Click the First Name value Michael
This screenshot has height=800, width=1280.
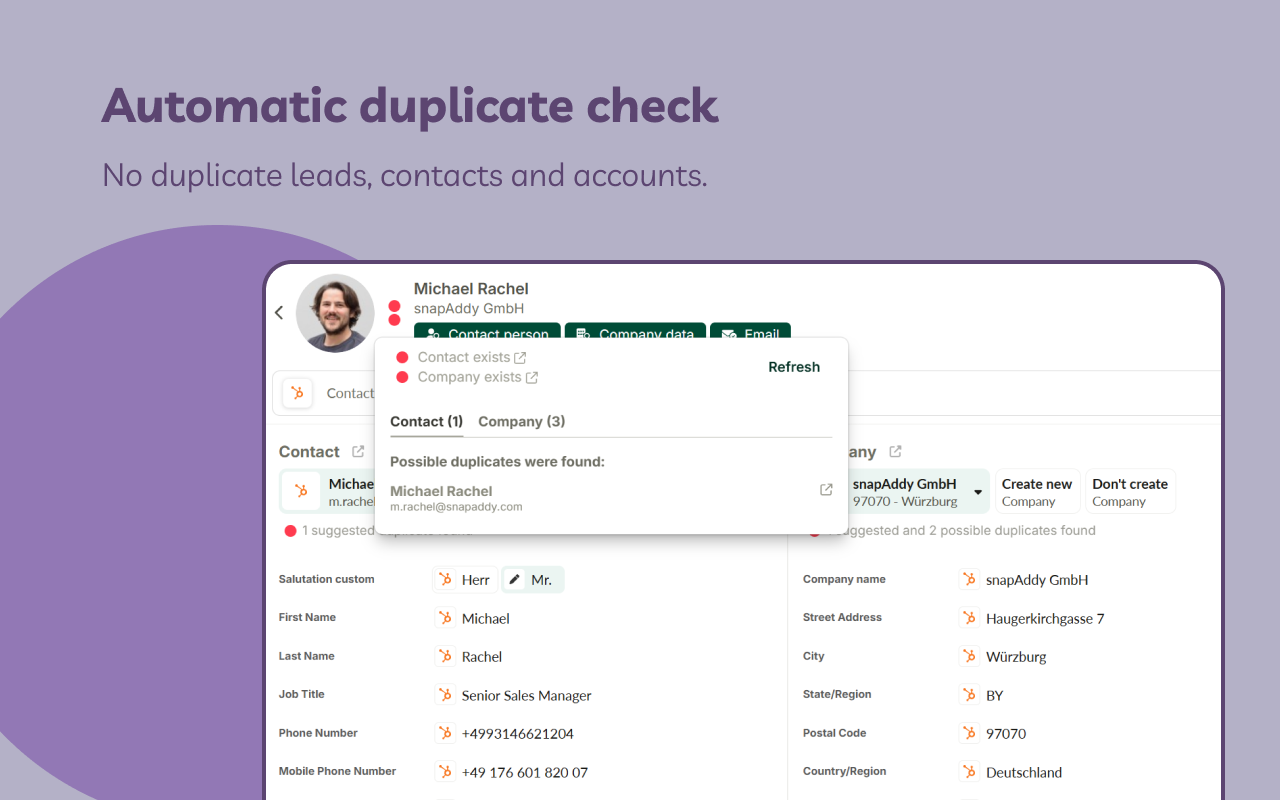(486, 619)
